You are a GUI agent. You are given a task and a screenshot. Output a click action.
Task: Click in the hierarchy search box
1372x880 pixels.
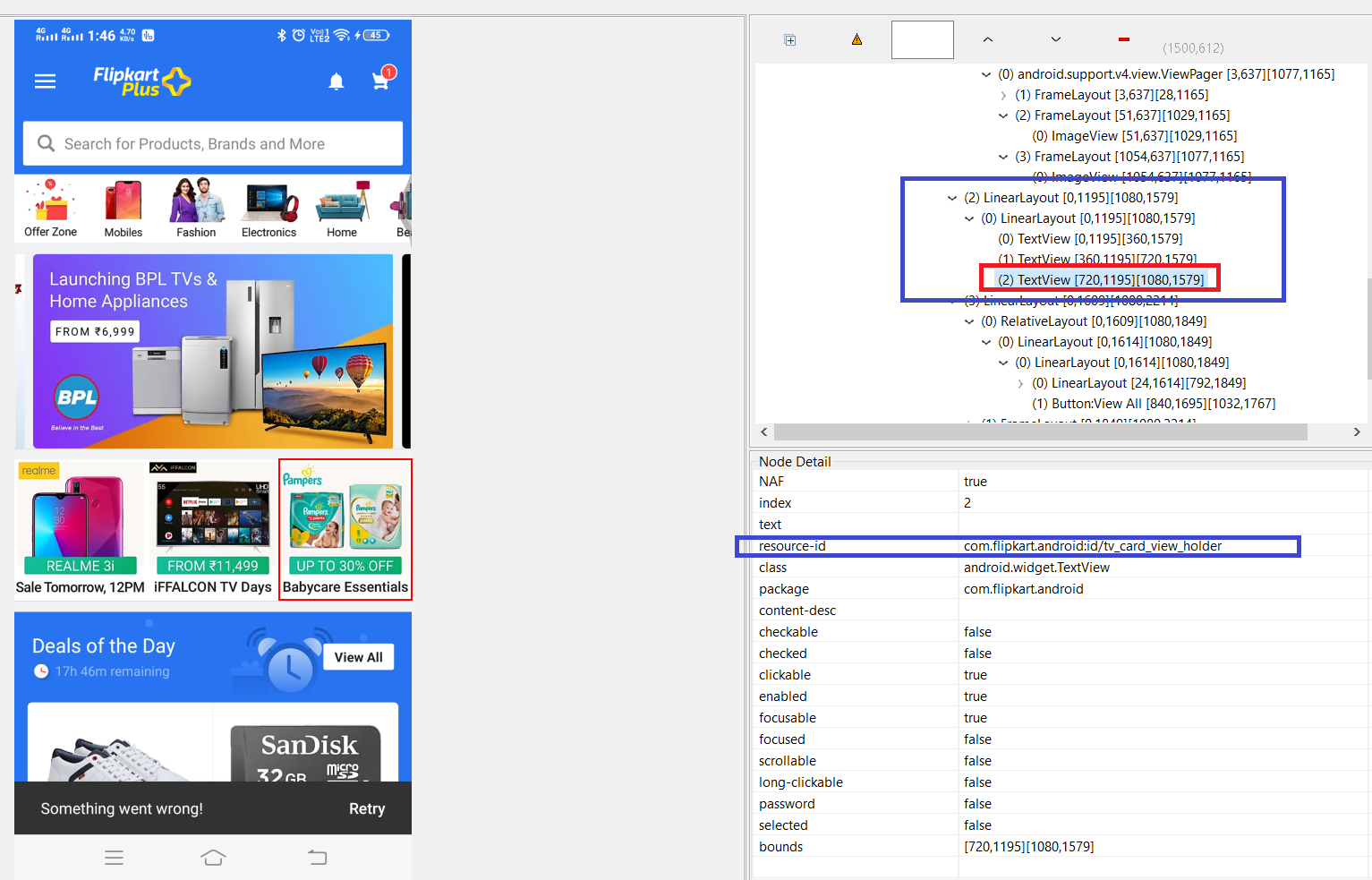(923, 40)
